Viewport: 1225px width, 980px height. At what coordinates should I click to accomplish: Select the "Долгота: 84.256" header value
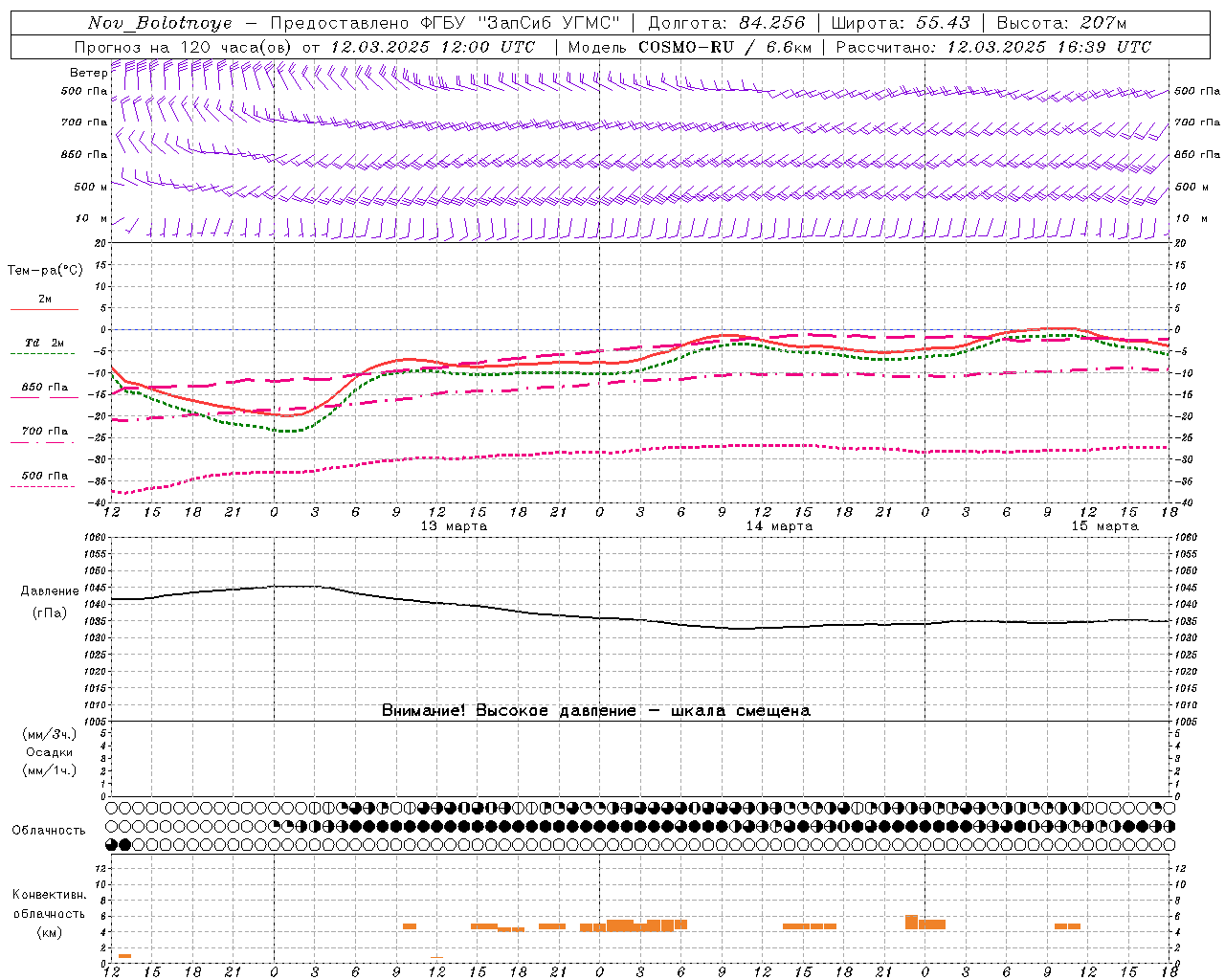pyautogui.click(x=726, y=23)
